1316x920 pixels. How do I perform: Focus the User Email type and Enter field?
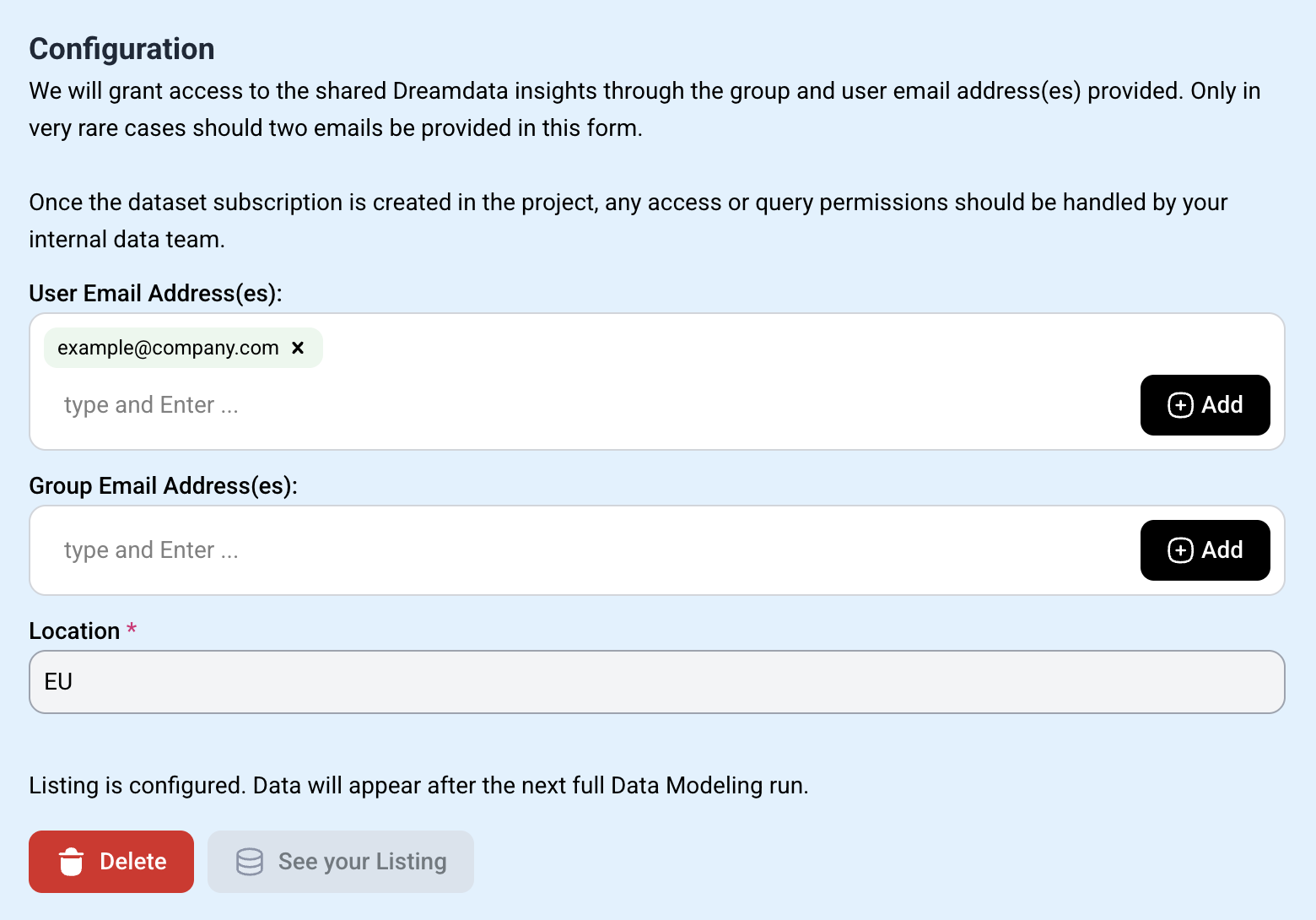tap(591, 405)
